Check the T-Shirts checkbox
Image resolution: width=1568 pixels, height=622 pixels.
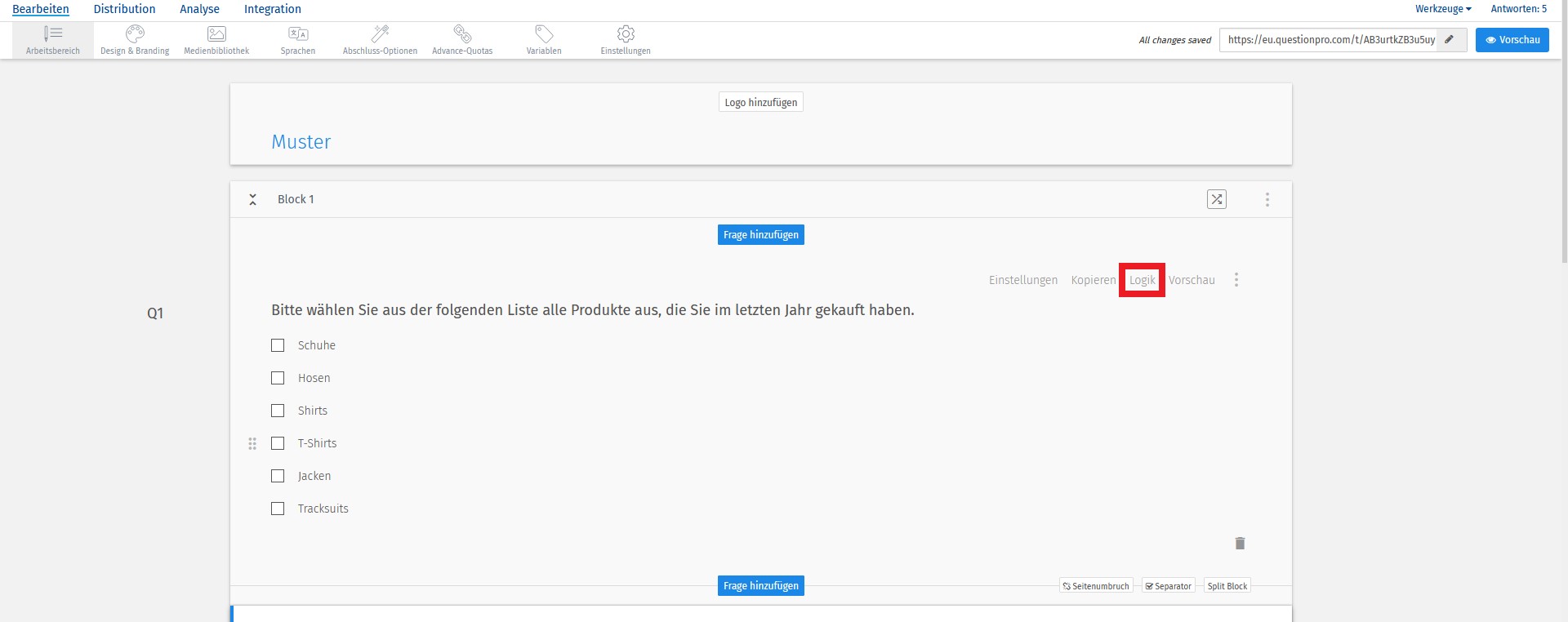coord(278,443)
